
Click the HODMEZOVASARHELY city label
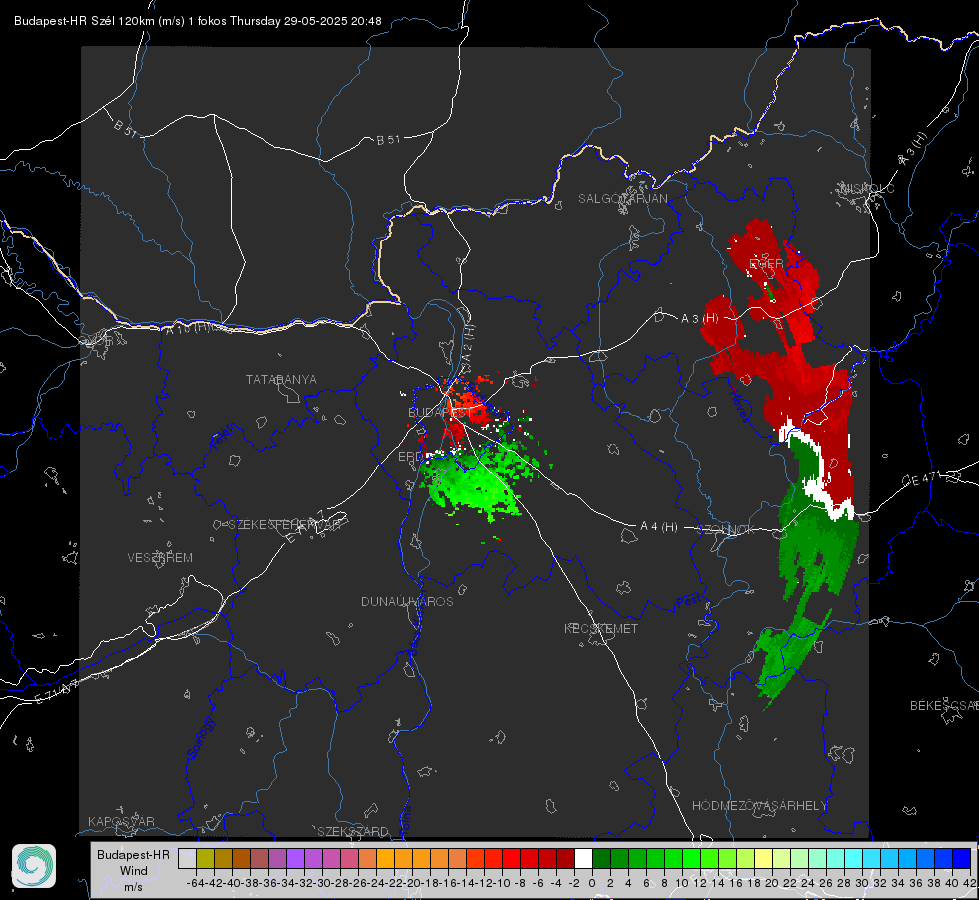pos(759,806)
